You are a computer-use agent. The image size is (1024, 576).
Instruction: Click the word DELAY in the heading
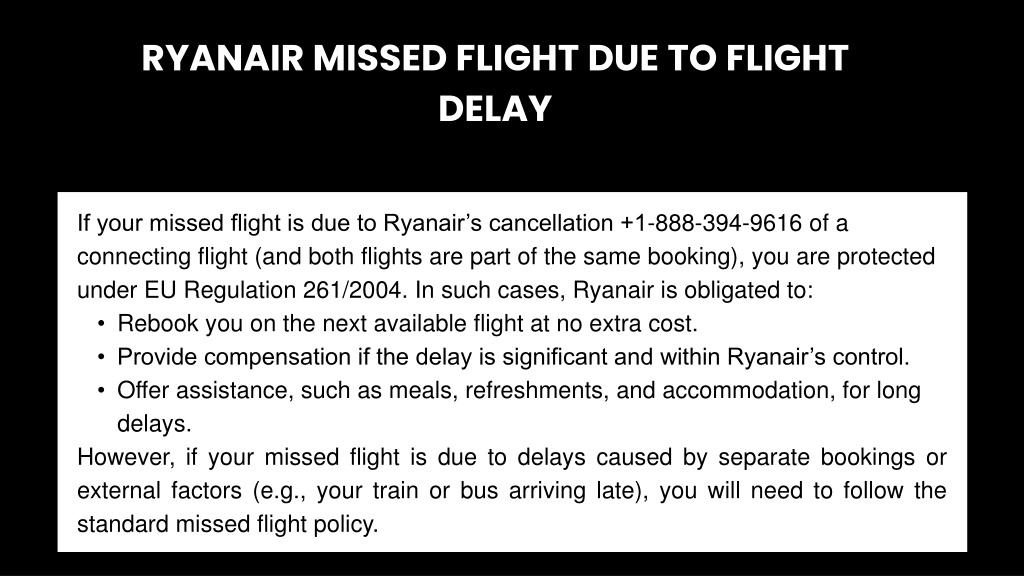pos(494,108)
